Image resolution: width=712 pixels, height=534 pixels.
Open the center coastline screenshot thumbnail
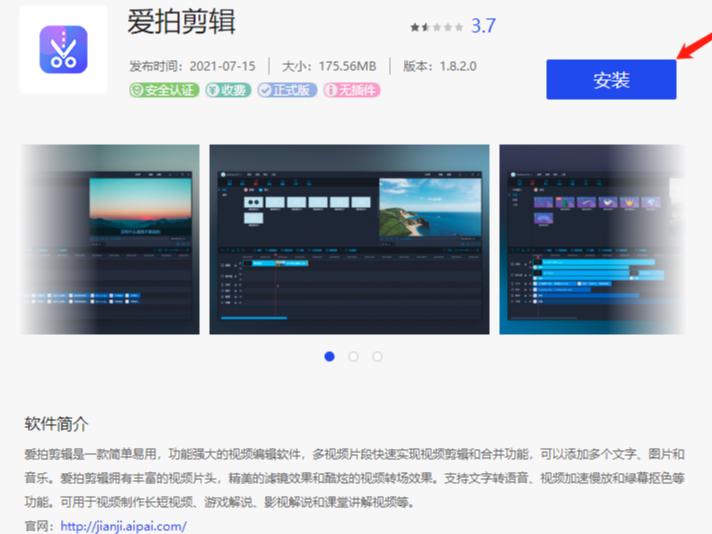349,239
